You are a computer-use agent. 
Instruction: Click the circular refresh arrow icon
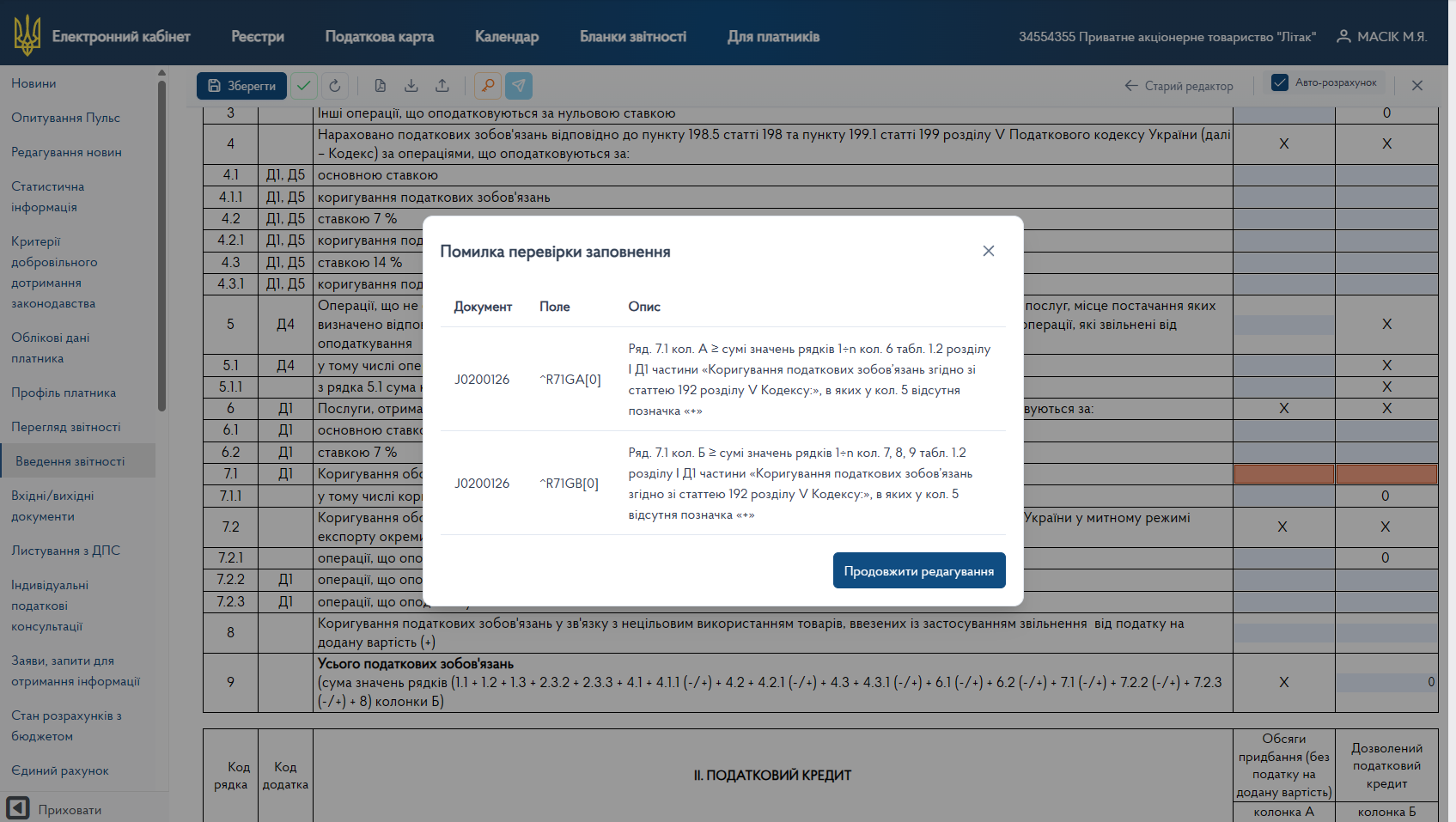[335, 86]
